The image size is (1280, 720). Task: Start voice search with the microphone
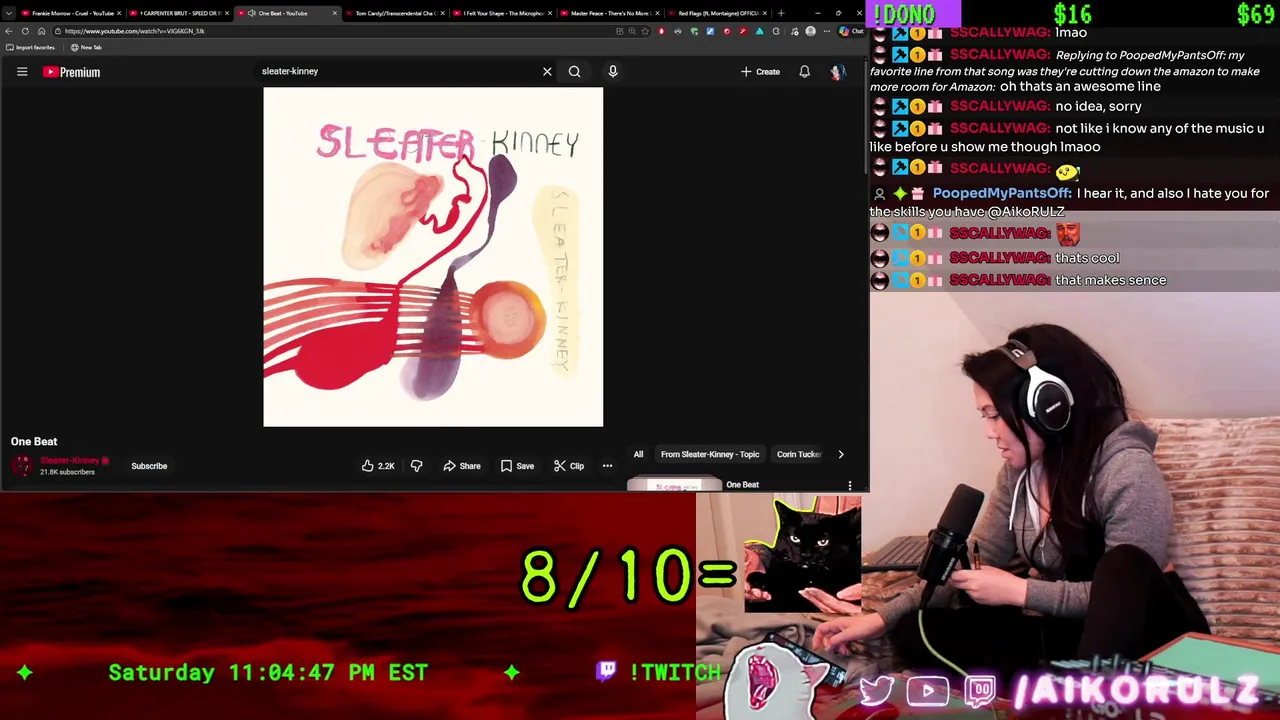point(613,71)
